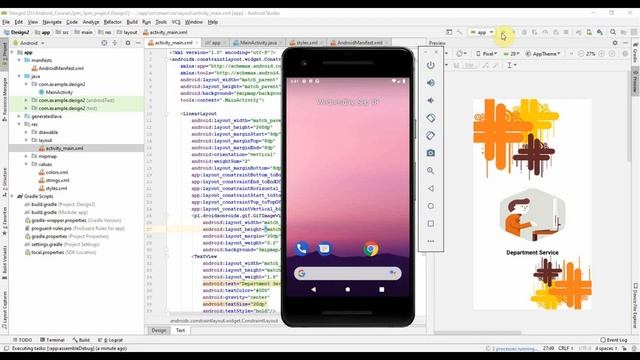Open TODO tool window
Screen dimensions: 640x360
pyautogui.click(x=22, y=340)
